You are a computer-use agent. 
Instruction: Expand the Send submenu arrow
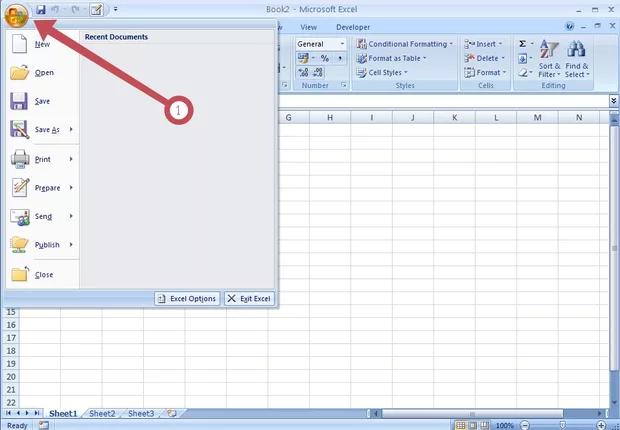[71, 216]
